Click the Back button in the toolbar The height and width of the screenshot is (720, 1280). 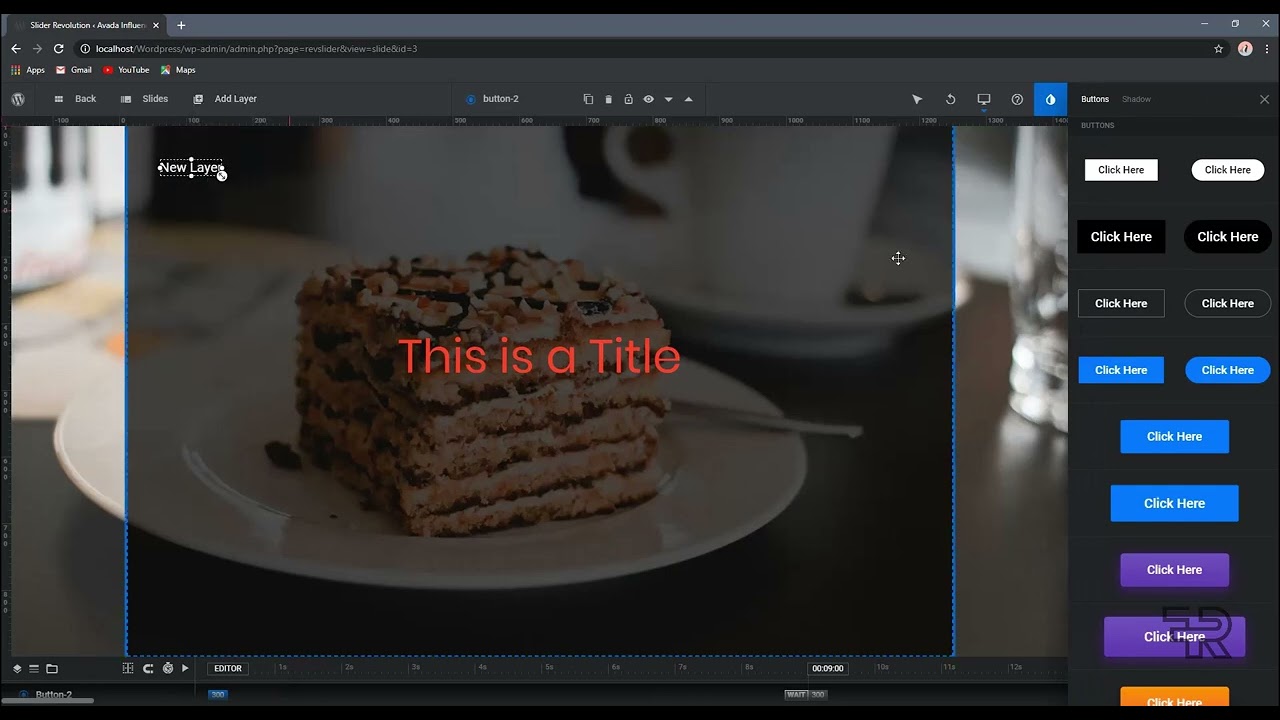point(75,99)
